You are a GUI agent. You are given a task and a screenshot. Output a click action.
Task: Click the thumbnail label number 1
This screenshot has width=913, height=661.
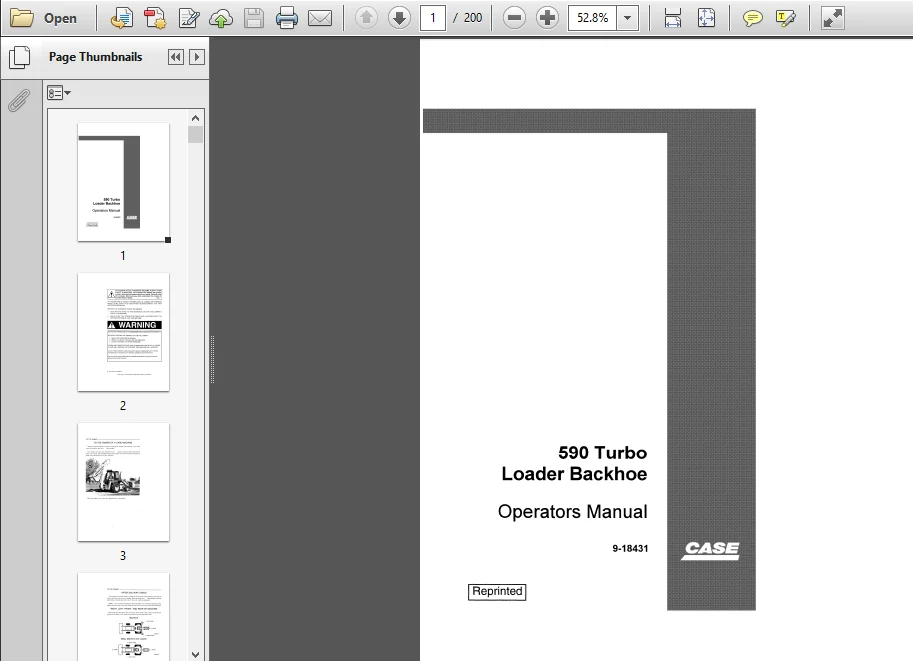coord(123,256)
